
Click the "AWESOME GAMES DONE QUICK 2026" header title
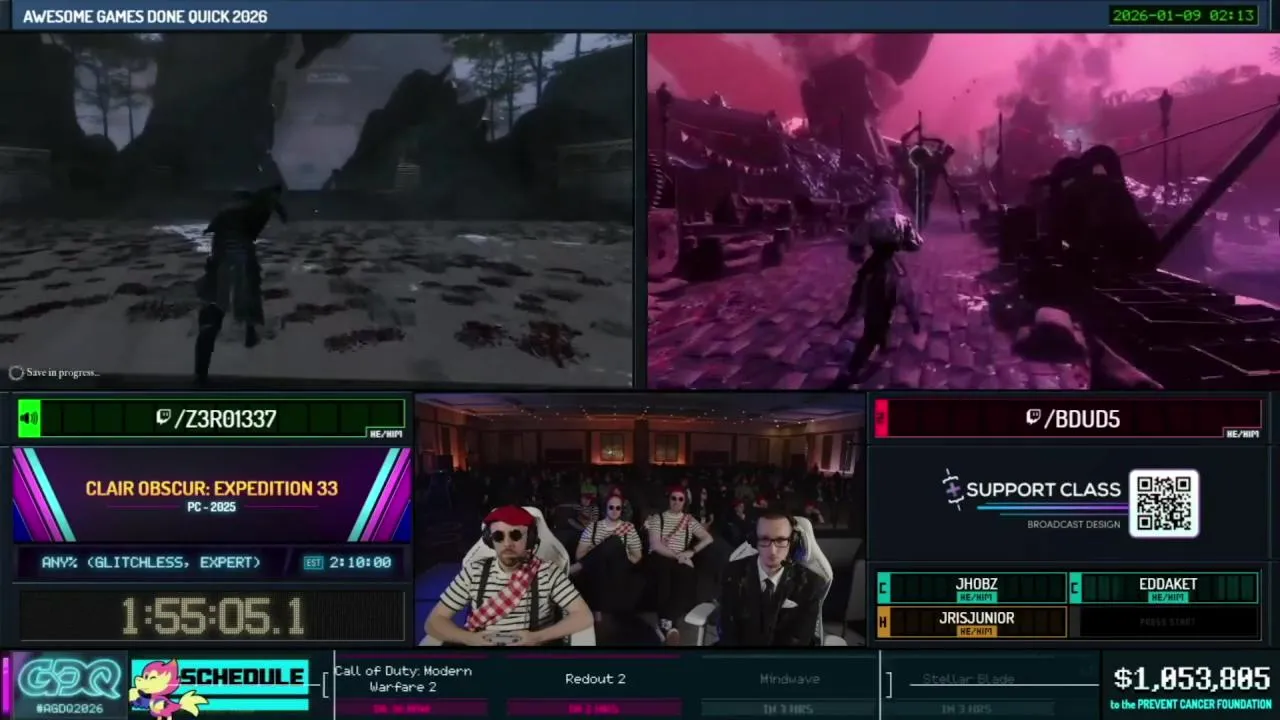[x=145, y=16]
